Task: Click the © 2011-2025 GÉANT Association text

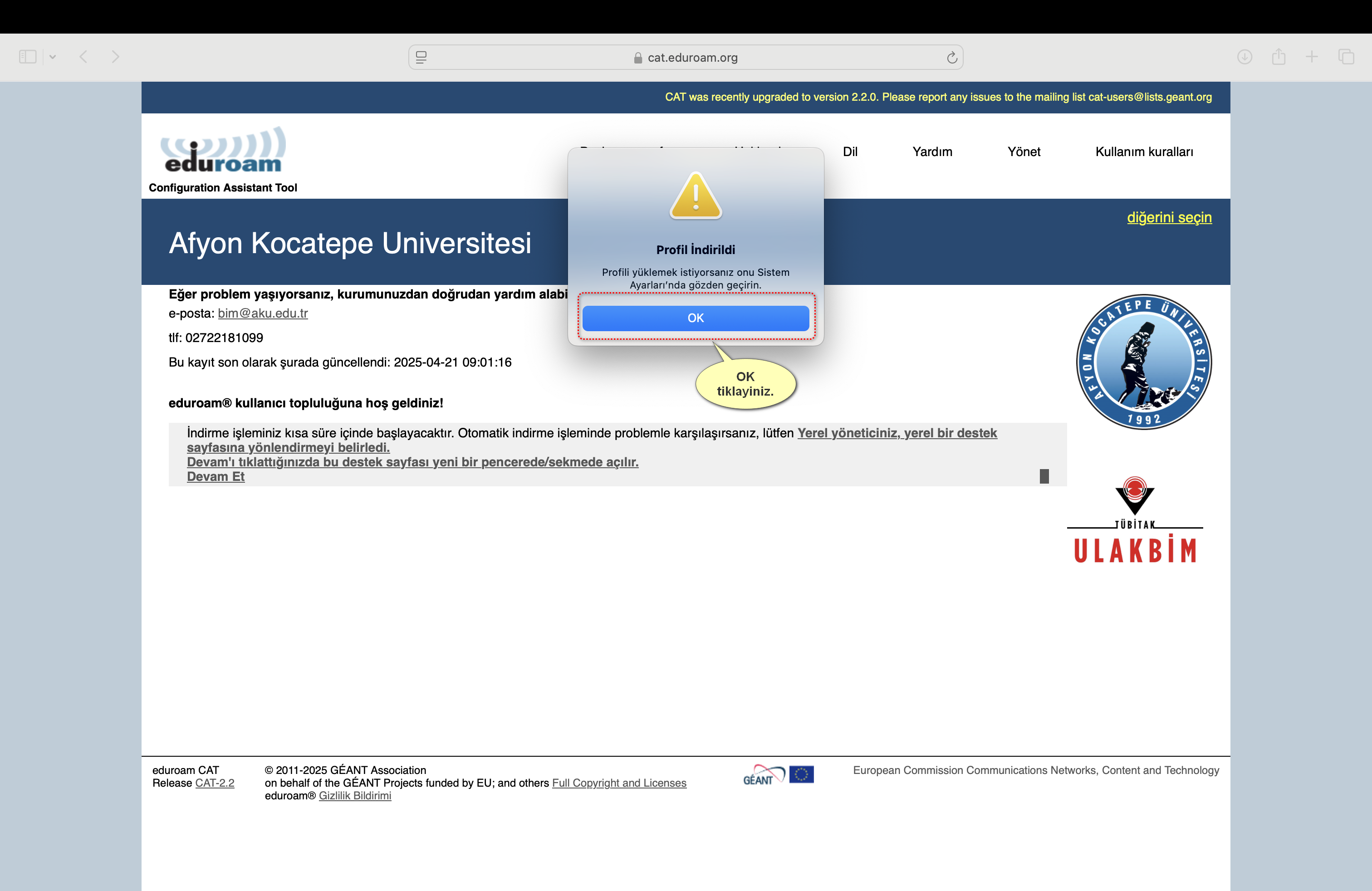Action: (345, 770)
